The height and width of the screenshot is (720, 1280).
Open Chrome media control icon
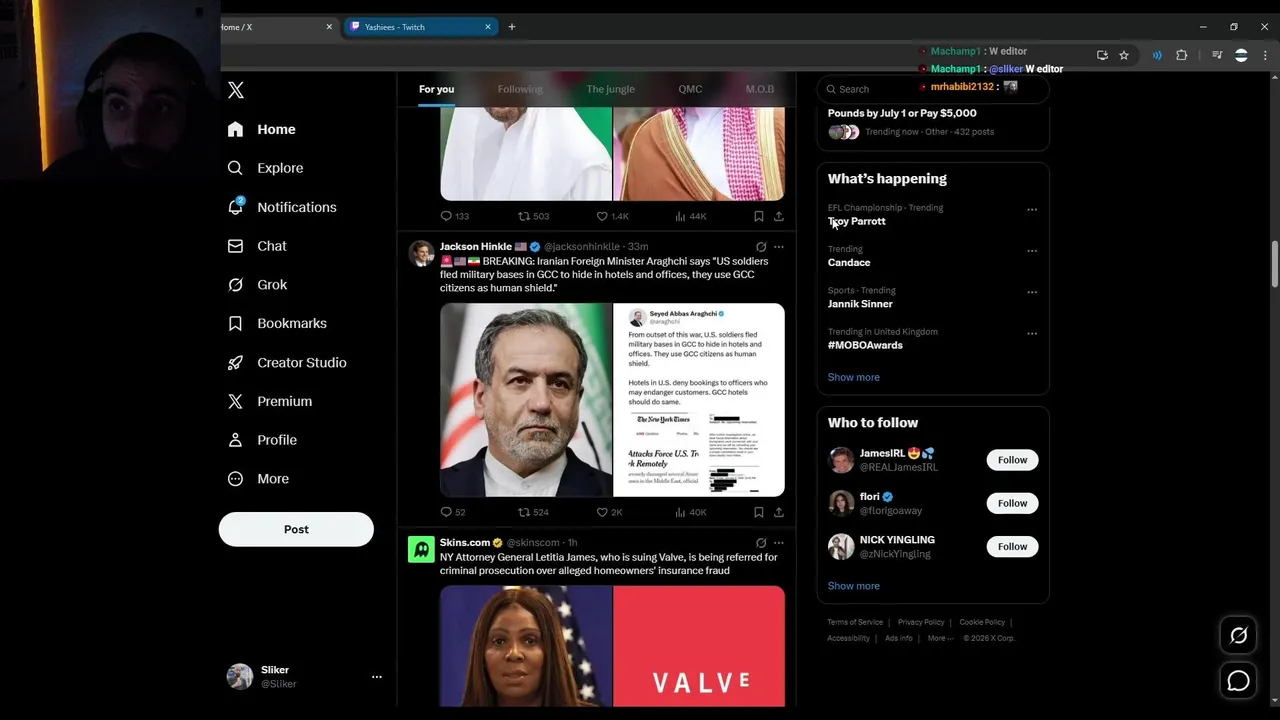1217,55
